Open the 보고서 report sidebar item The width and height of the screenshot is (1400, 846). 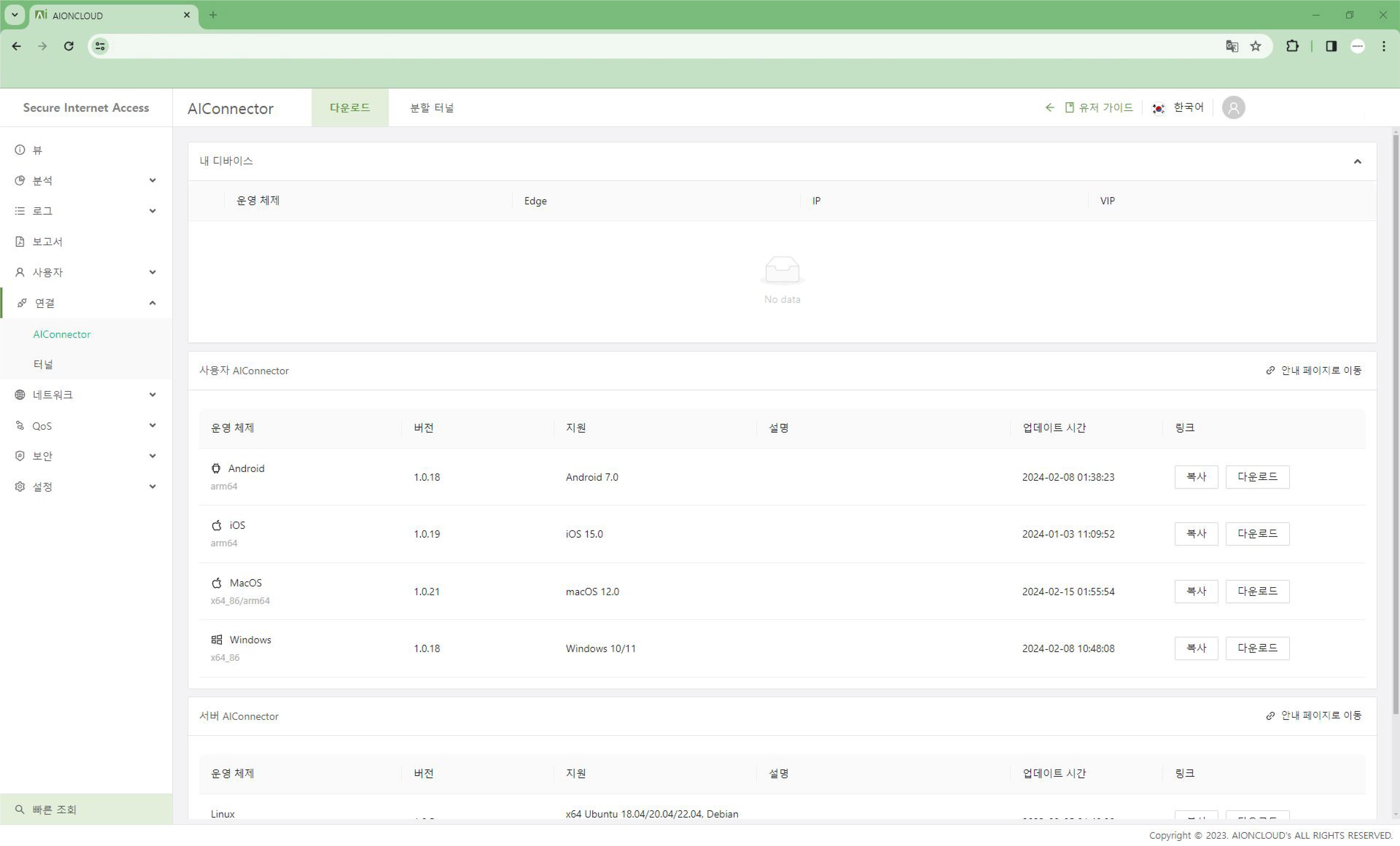pyautogui.click(x=48, y=242)
